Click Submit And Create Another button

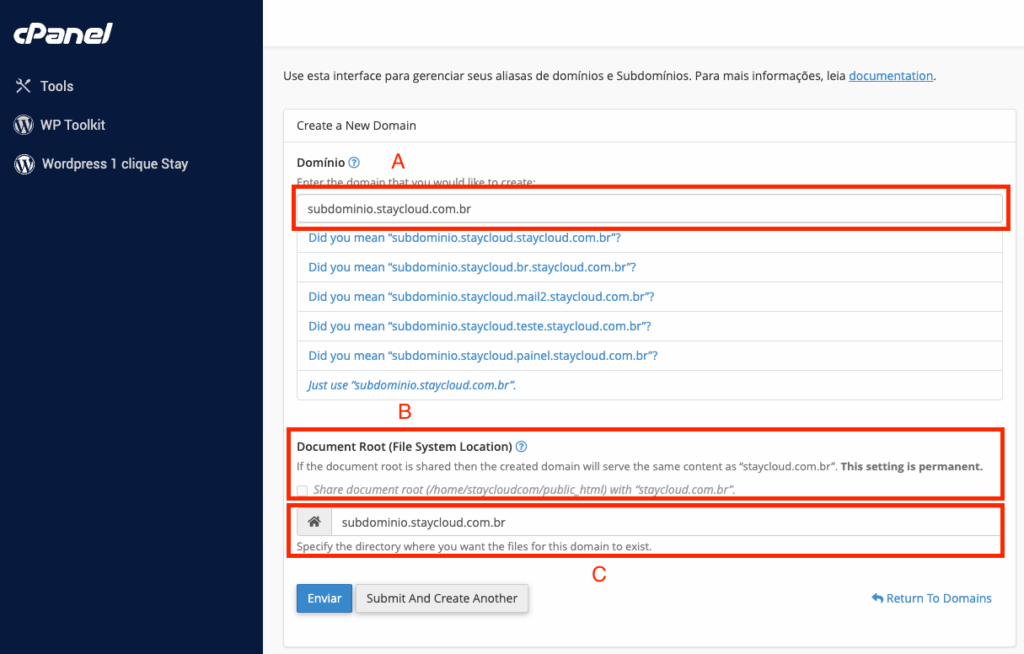pos(441,598)
